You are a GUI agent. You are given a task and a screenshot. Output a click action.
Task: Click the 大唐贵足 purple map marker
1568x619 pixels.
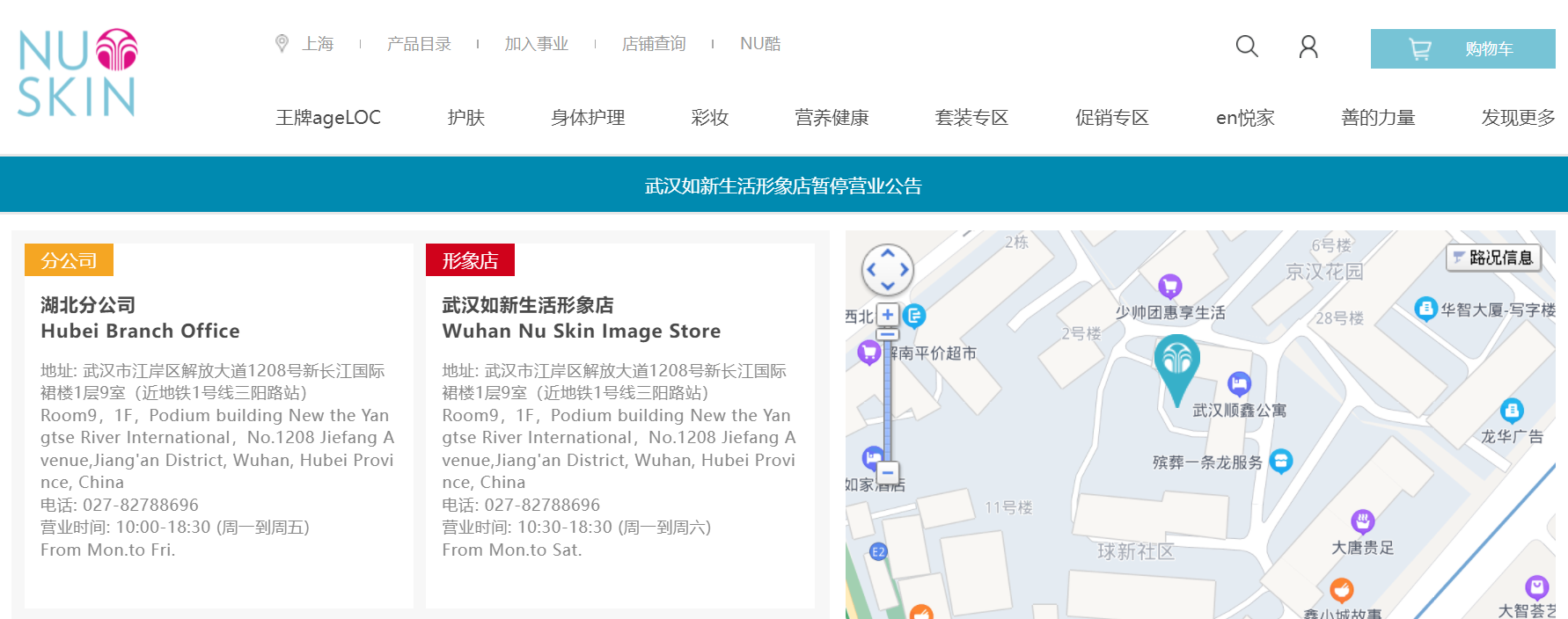coord(1362,521)
